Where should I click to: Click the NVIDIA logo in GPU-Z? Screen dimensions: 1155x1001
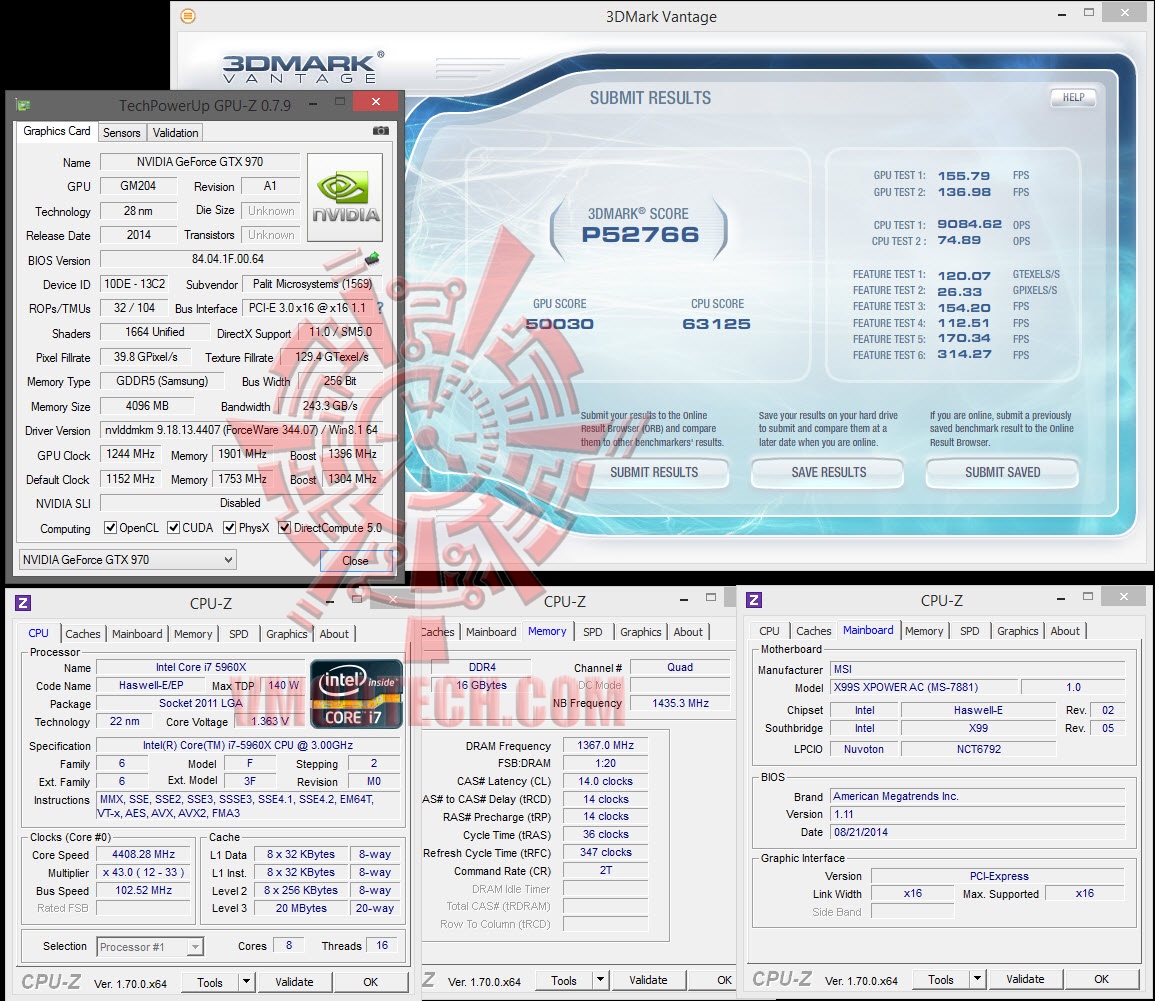(345, 197)
